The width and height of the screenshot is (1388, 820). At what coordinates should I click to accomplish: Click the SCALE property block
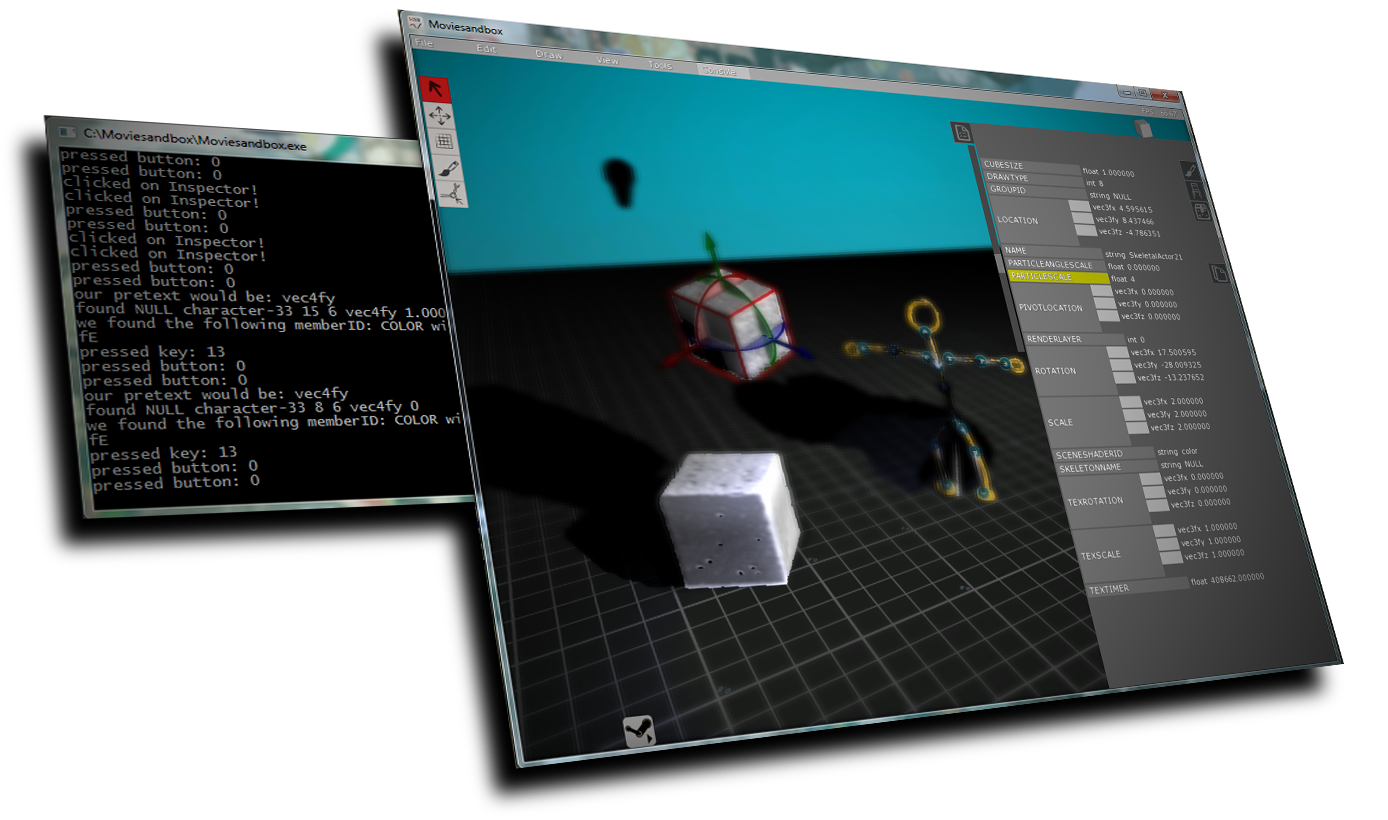pyautogui.click(x=1084, y=422)
